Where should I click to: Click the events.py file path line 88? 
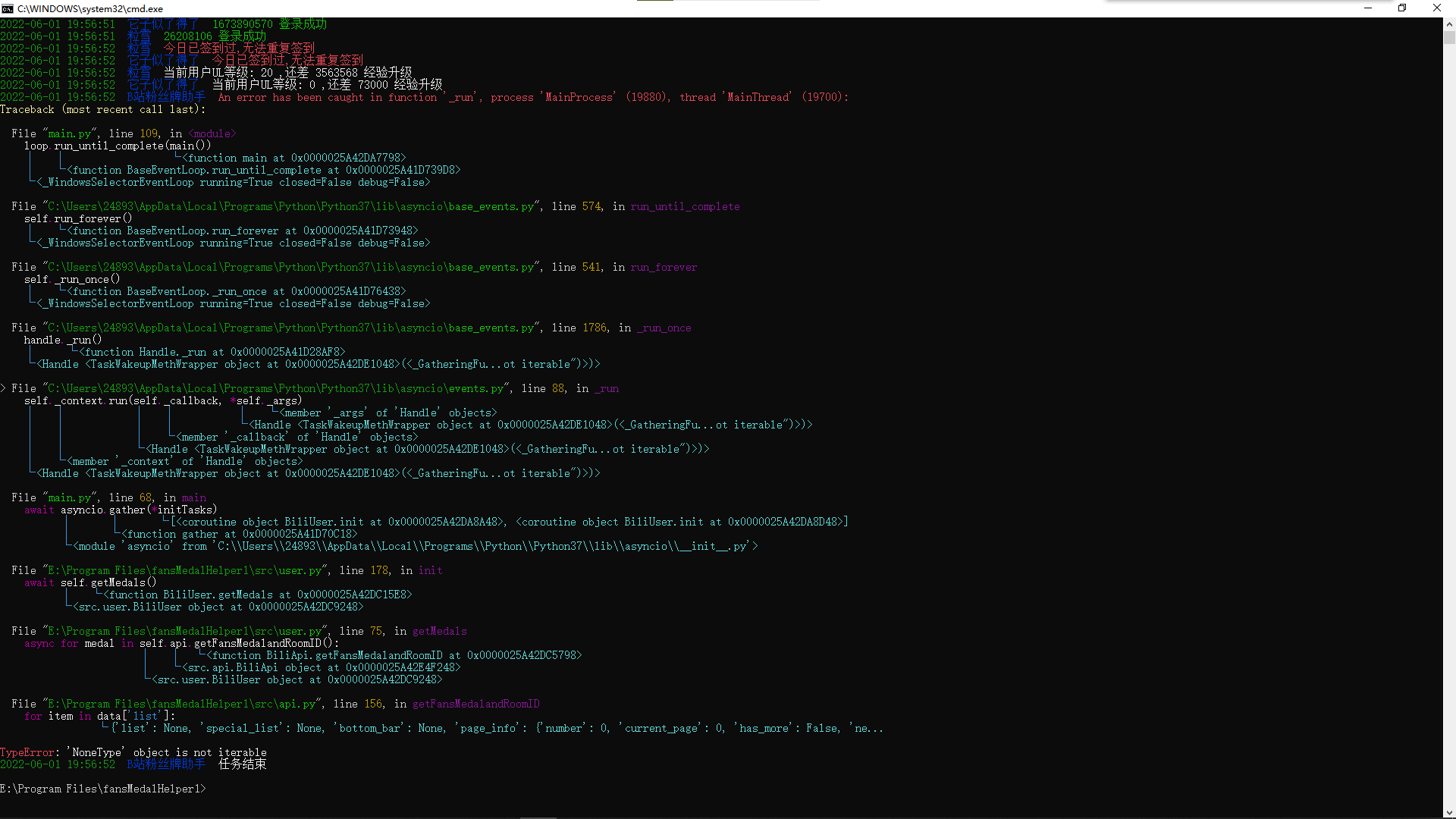pos(315,388)
